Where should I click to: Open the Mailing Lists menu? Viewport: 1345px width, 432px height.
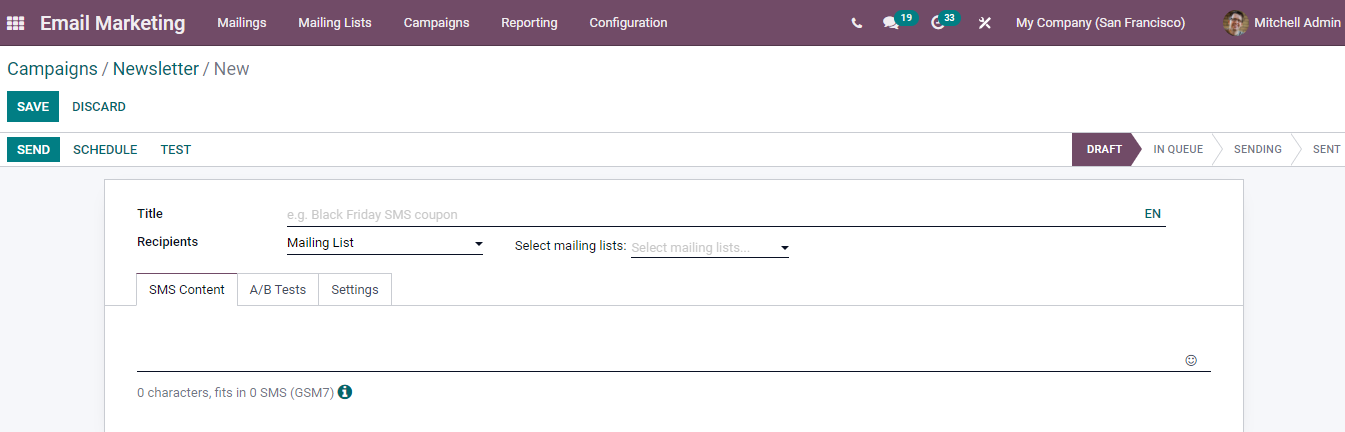(x=334, y=23)
